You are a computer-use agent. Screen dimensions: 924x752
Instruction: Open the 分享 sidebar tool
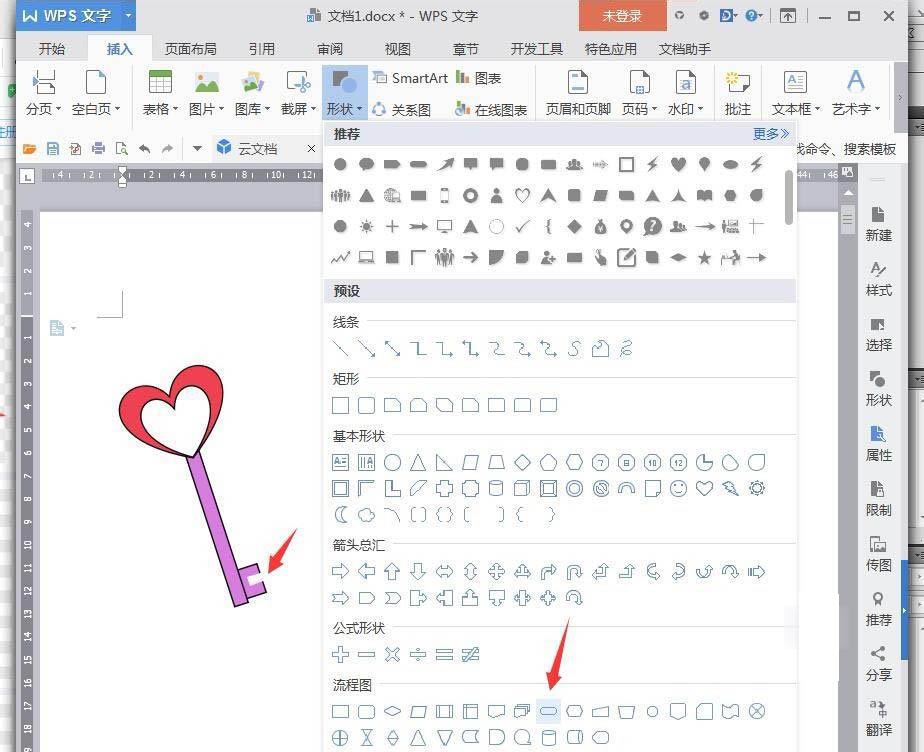[x=878, y=664]
